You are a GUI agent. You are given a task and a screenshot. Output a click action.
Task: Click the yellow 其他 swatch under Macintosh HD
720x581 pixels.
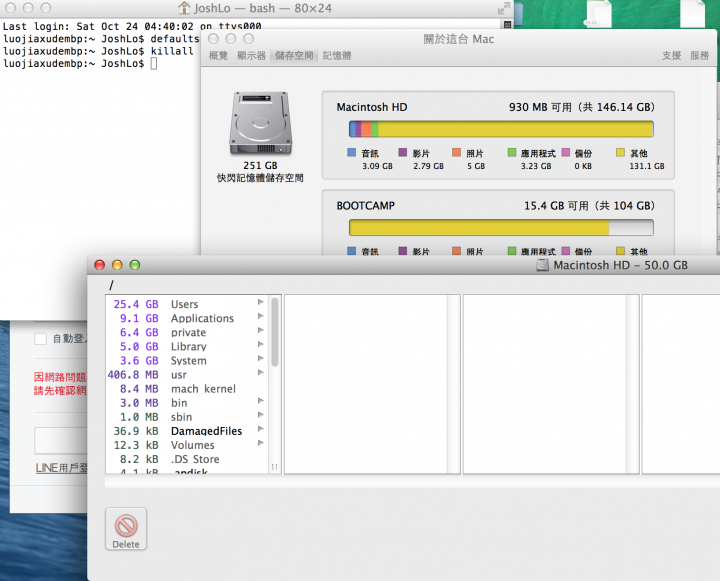[620, 152]
